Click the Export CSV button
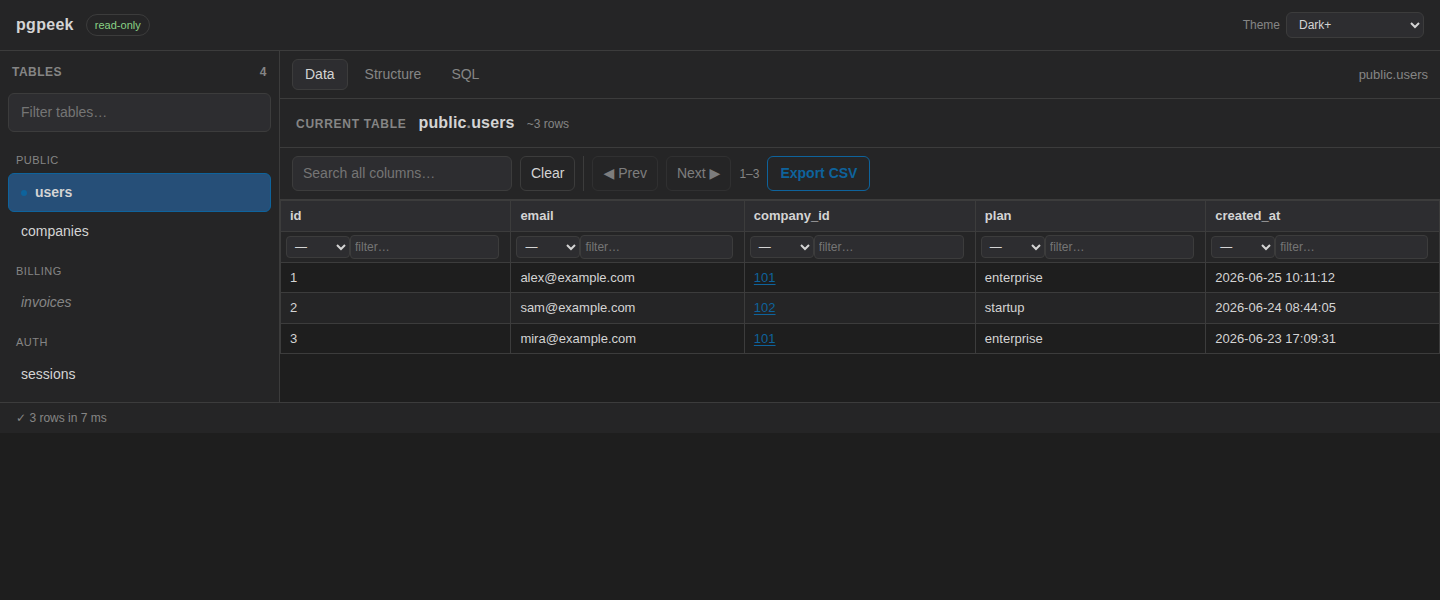Image resolution: width=1440 pixels, height=600 pixels. [818, 173]
